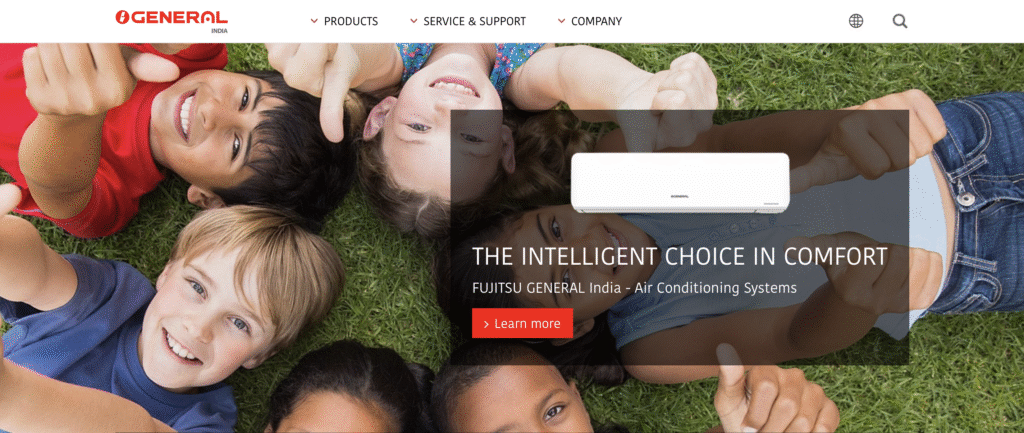Open the globe language selector icon

[856, 21]
